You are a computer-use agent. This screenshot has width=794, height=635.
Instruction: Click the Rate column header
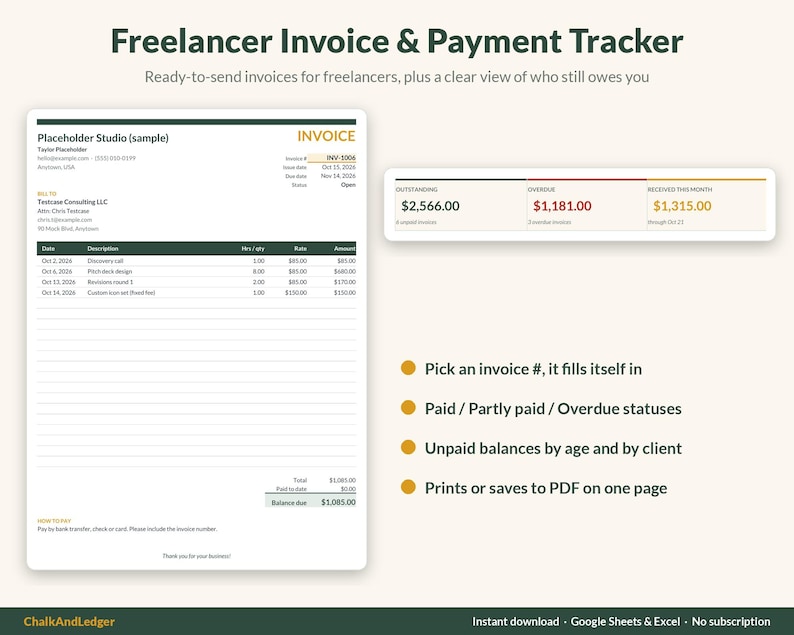(300, 249)
